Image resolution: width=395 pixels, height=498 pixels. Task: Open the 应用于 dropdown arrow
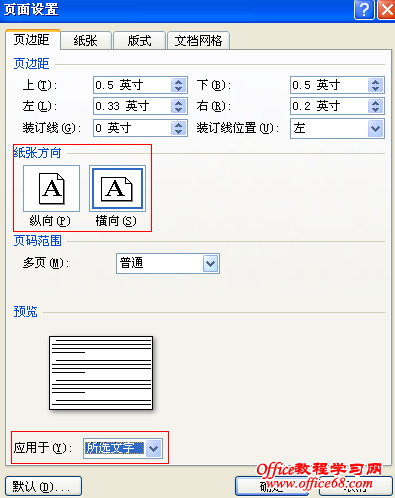[154, 448]
